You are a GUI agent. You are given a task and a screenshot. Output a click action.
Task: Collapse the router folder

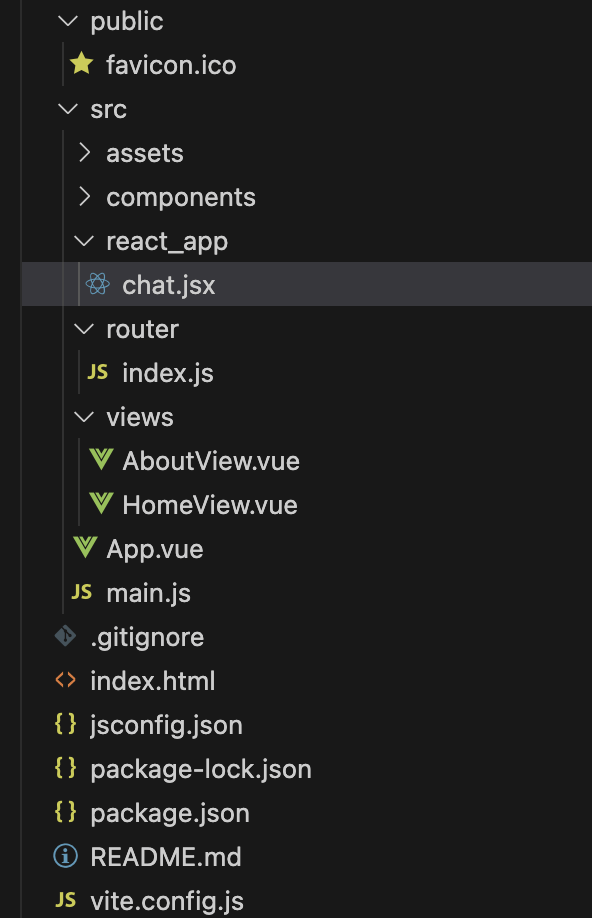pyautogui.click(x=84, y=329)
